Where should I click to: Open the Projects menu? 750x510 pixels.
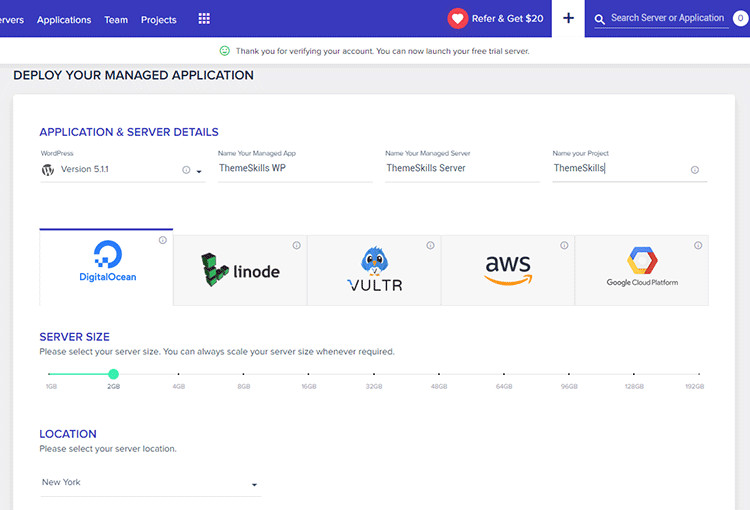pos(159,20)
